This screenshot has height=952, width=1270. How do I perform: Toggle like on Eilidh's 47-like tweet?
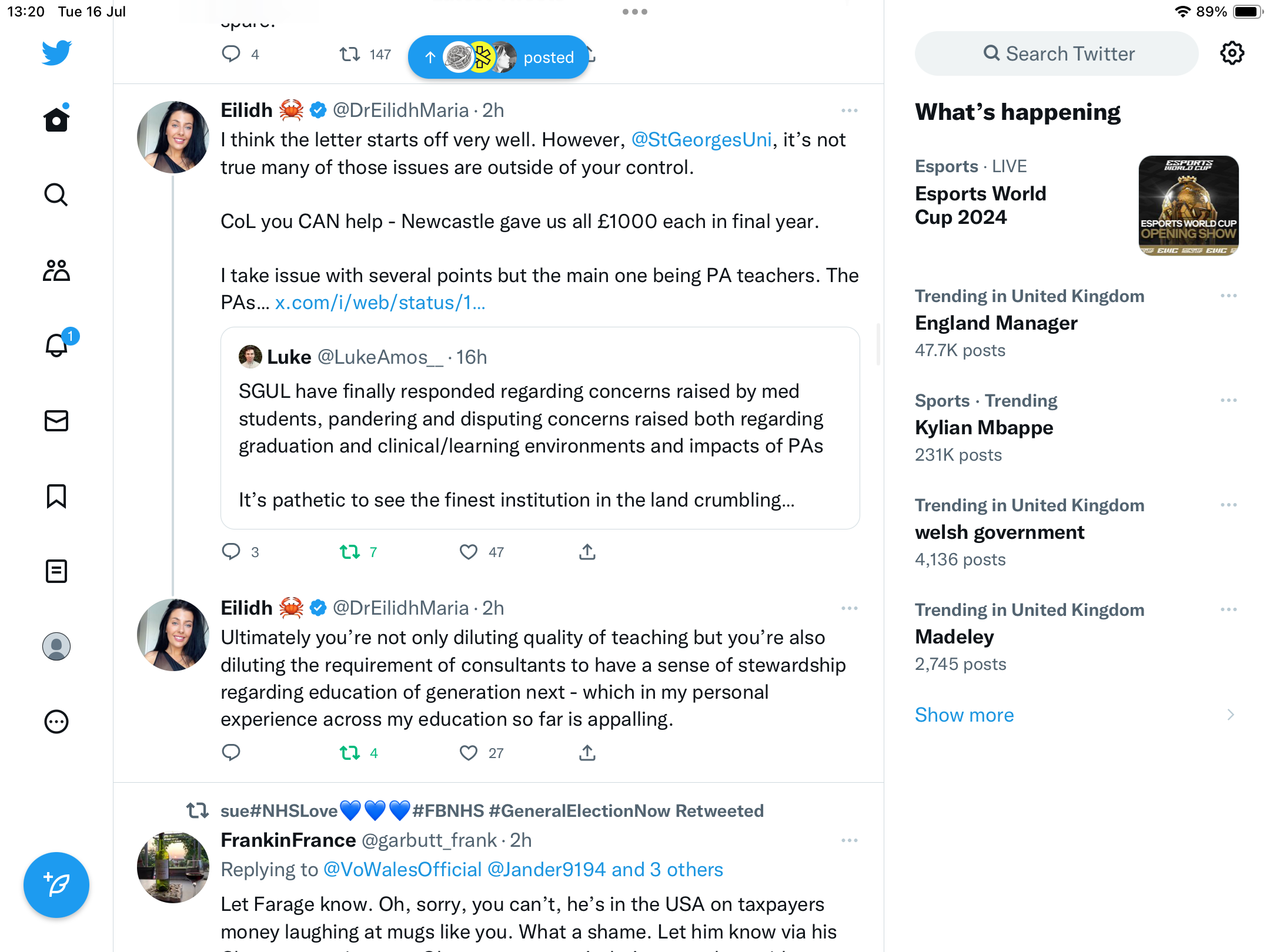point(469,552)
